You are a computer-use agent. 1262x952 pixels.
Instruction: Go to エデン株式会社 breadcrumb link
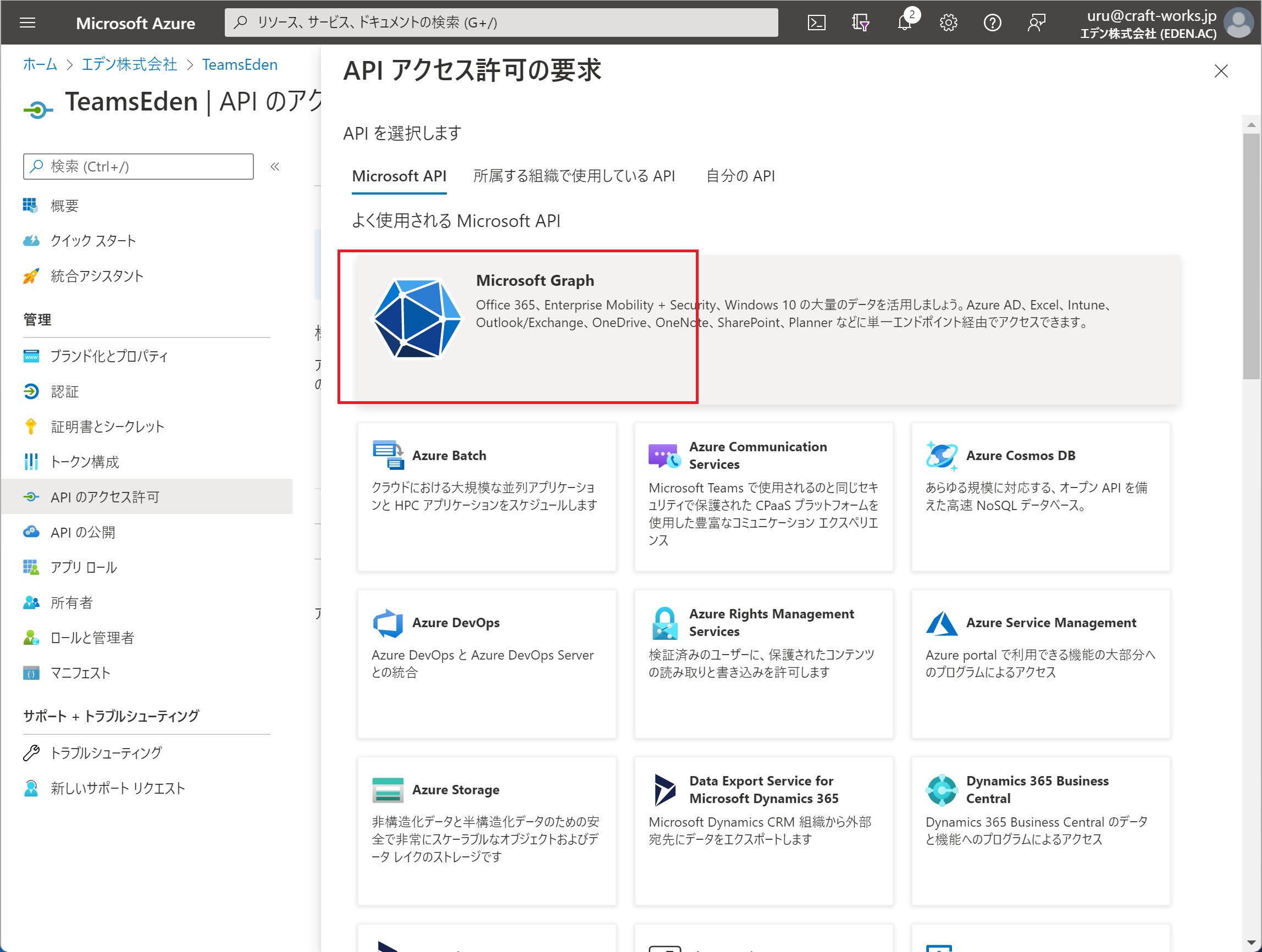point(130,64)
